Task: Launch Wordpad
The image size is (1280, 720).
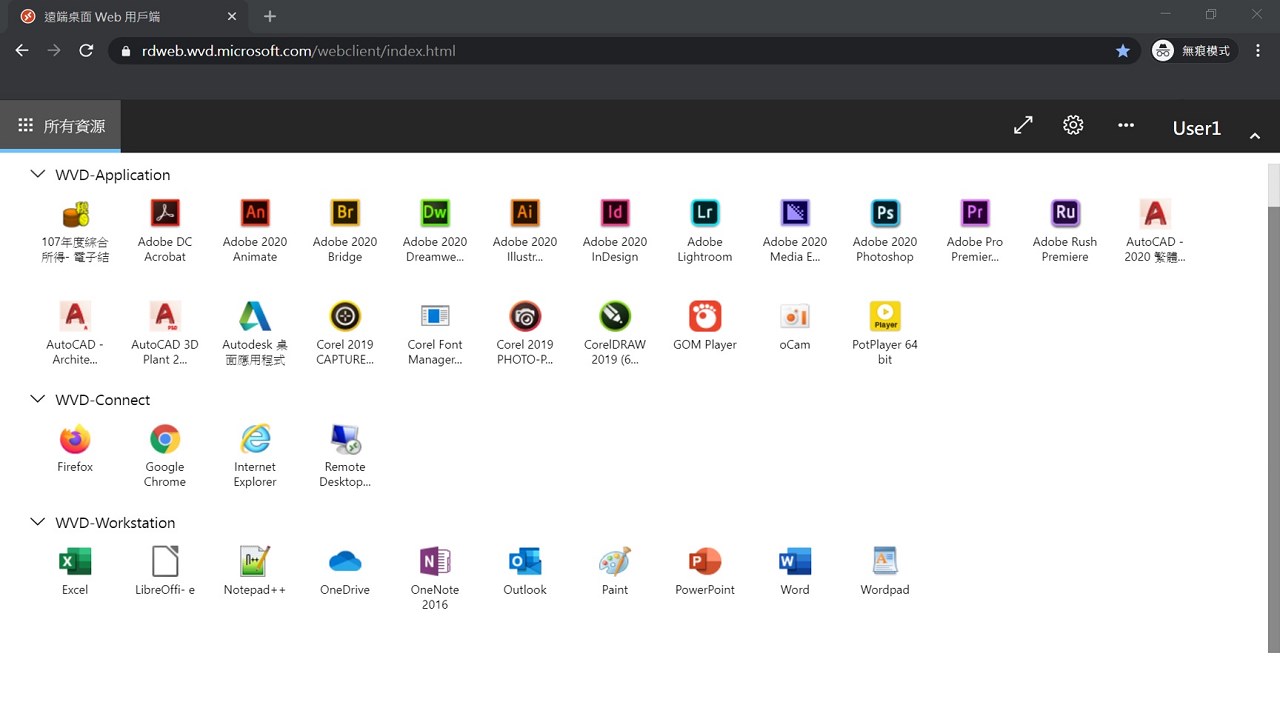Action: point(885,571)
